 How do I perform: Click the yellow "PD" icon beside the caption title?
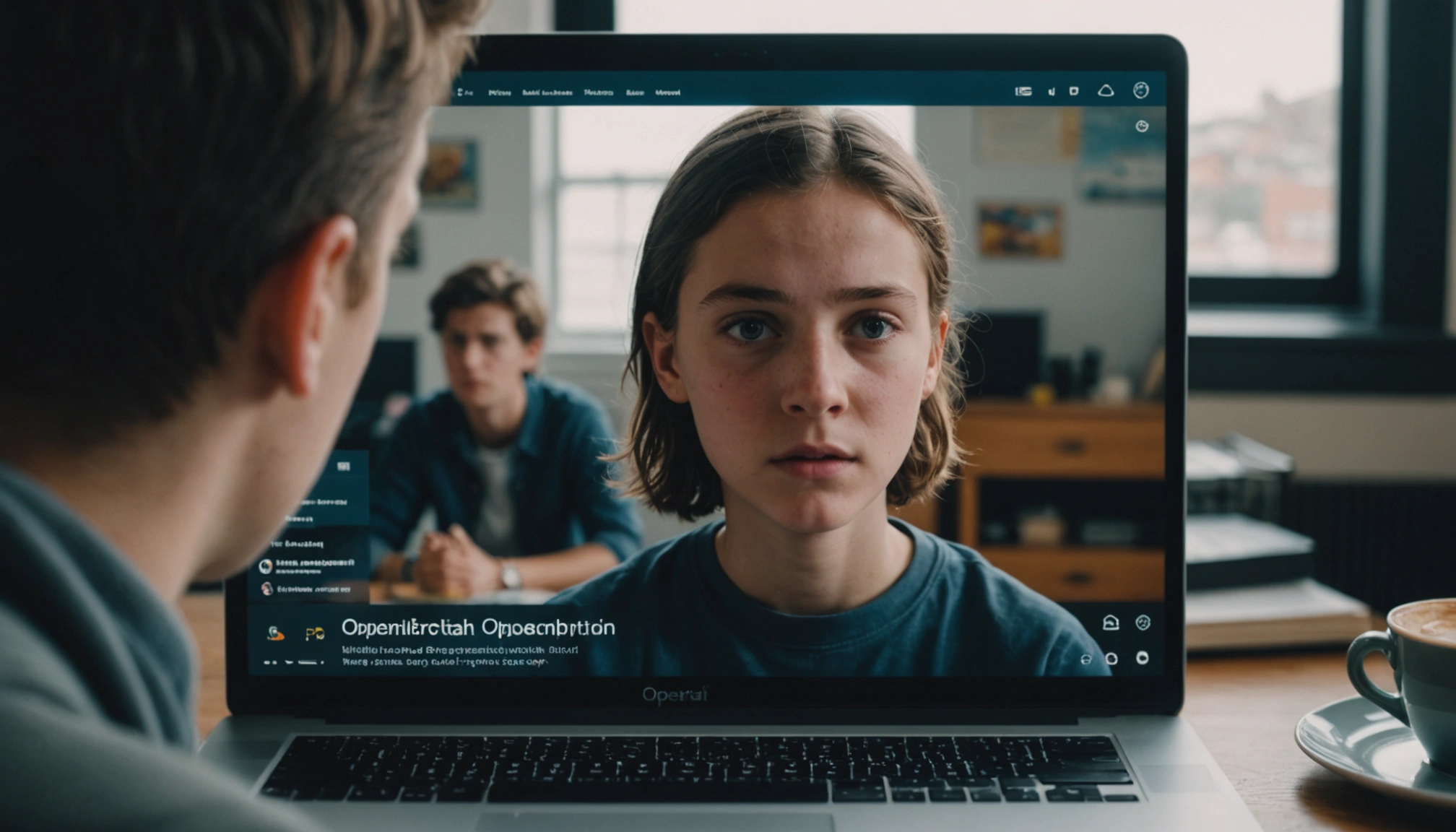pyautogui.click(x=314, y=634)
